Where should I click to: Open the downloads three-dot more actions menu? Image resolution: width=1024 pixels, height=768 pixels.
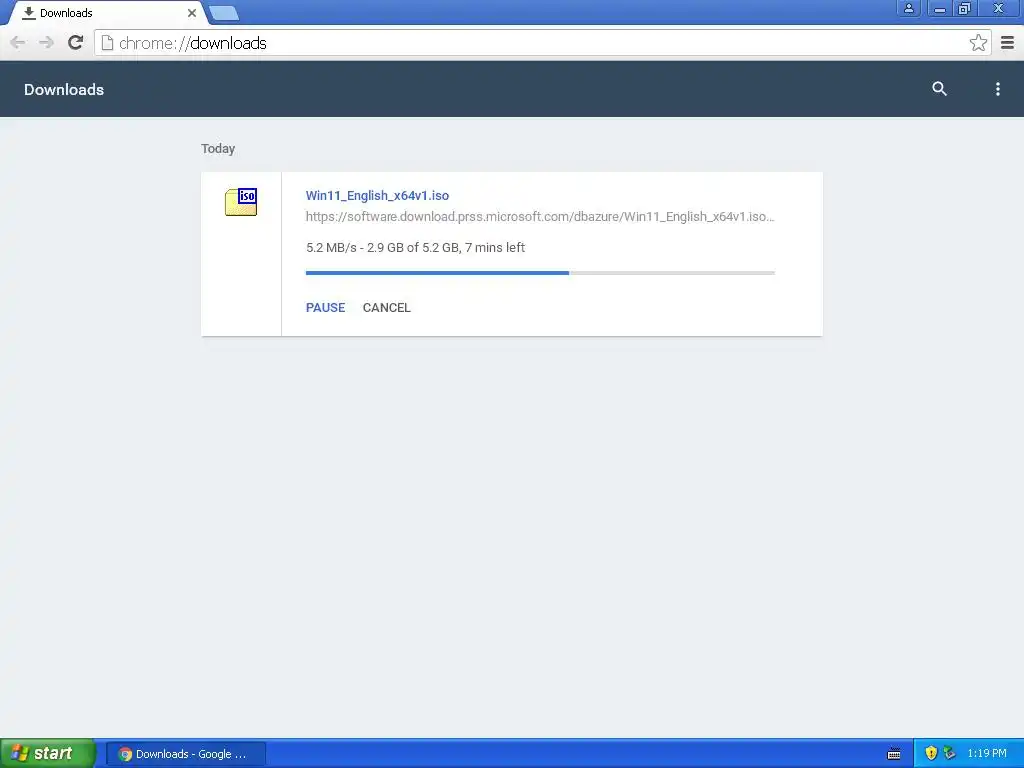point(997,89)
